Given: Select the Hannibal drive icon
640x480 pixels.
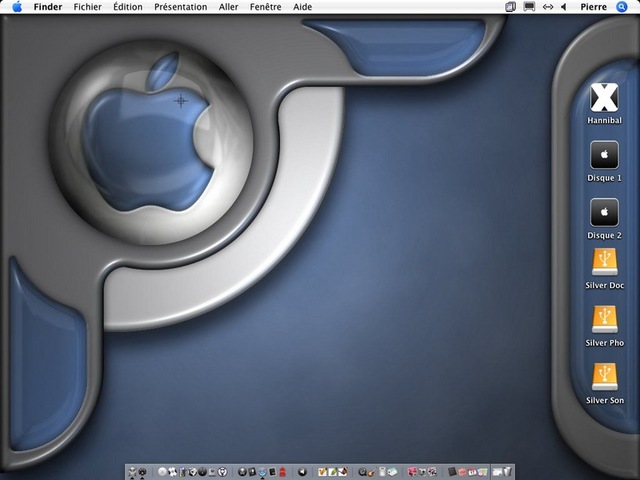Looking at the screenshot, I should click(x=604, y=98).
